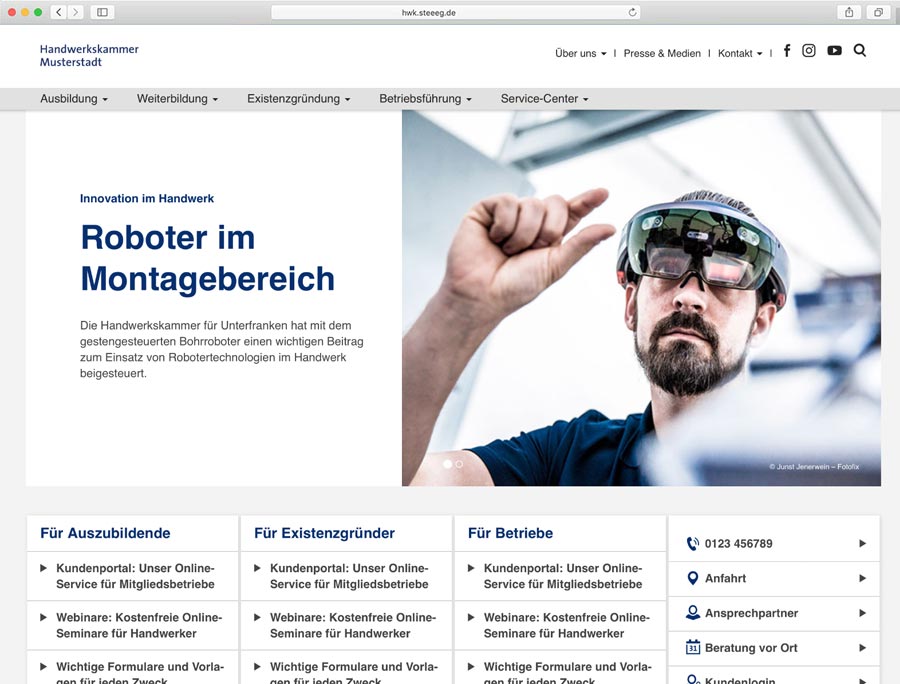Image resolution: width=900 pixels, height=684 pixels.
Task: Switch to the second carousel slide dot
Action: coord(460,464)
